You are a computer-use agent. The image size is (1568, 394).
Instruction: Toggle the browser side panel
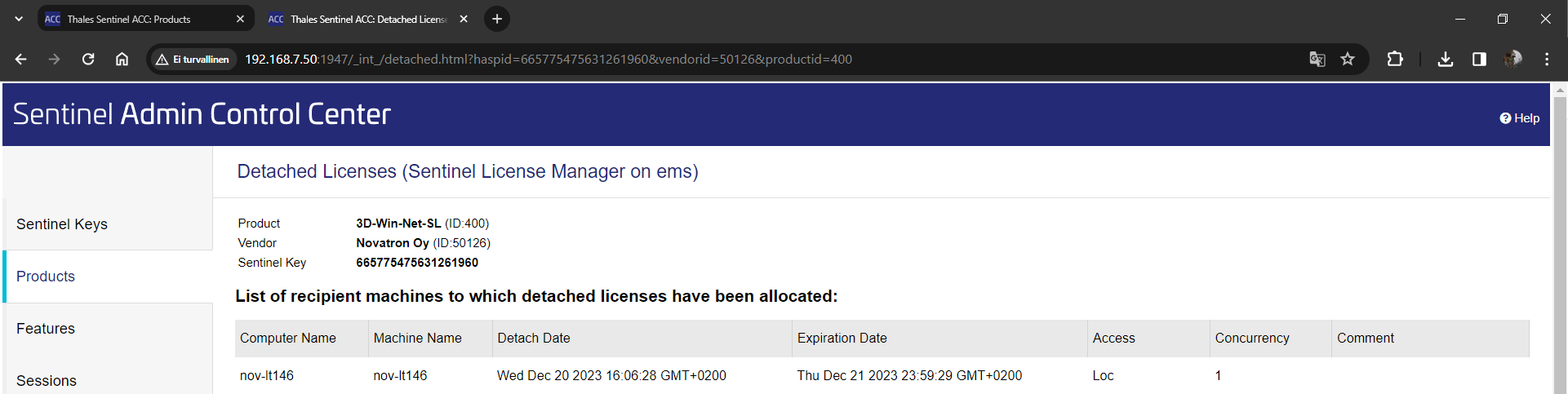pos(1479,59)
